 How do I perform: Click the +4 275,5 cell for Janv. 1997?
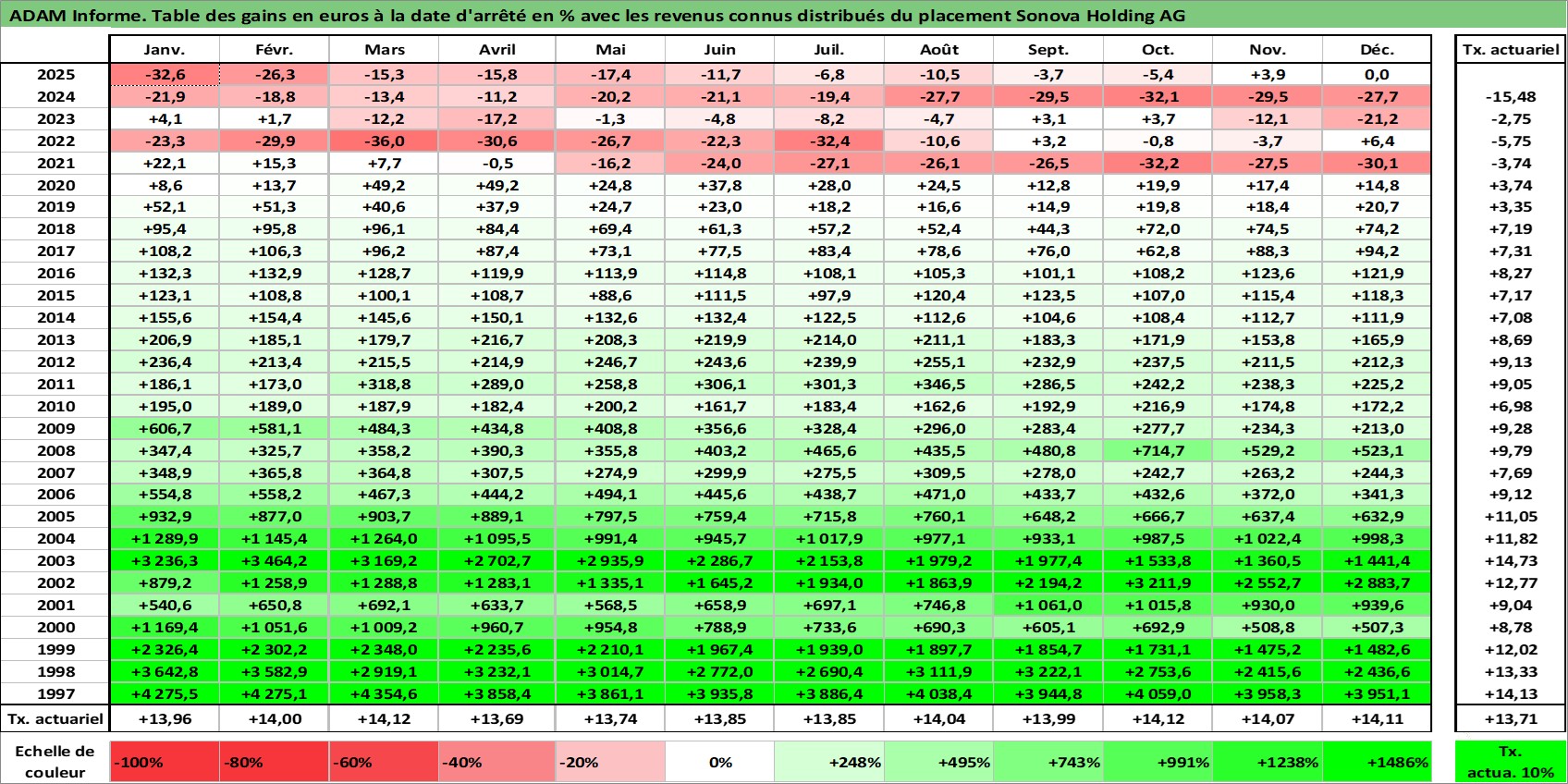click(165, 693)
